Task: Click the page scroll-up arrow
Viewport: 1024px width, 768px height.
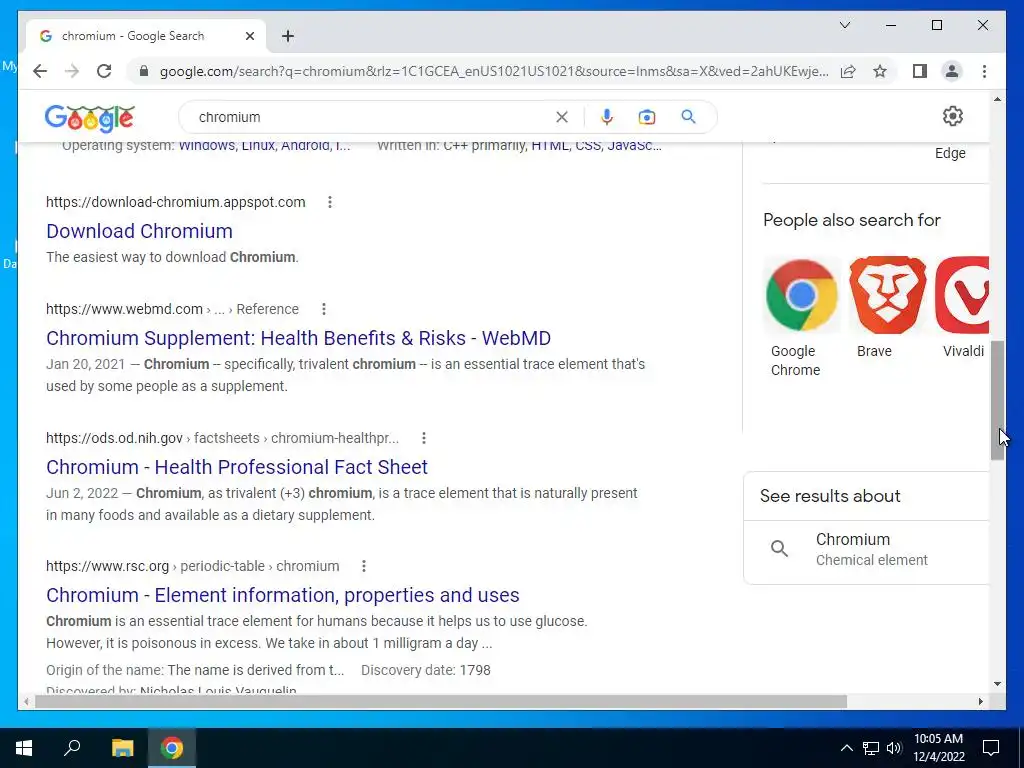Action: click(x=997, y=99)
